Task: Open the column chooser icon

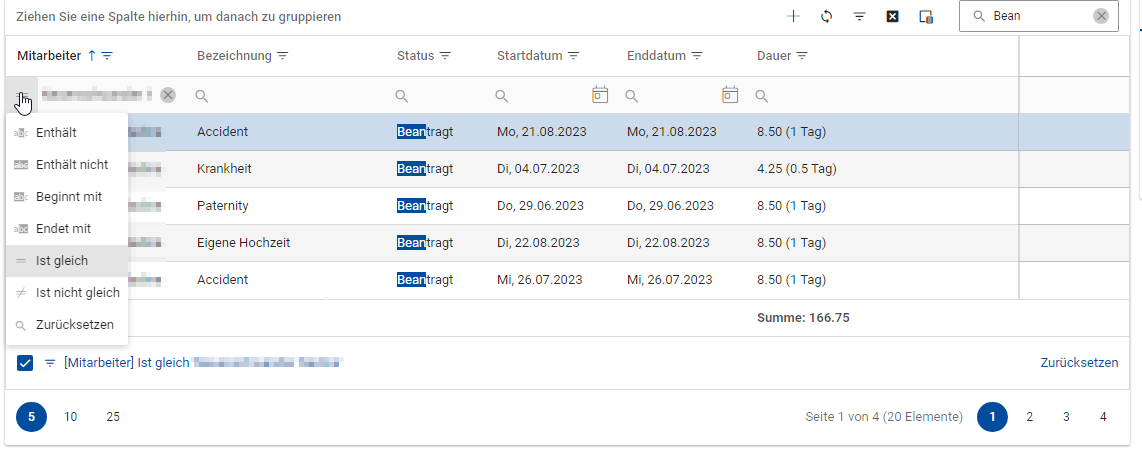Action: point(926,16)
